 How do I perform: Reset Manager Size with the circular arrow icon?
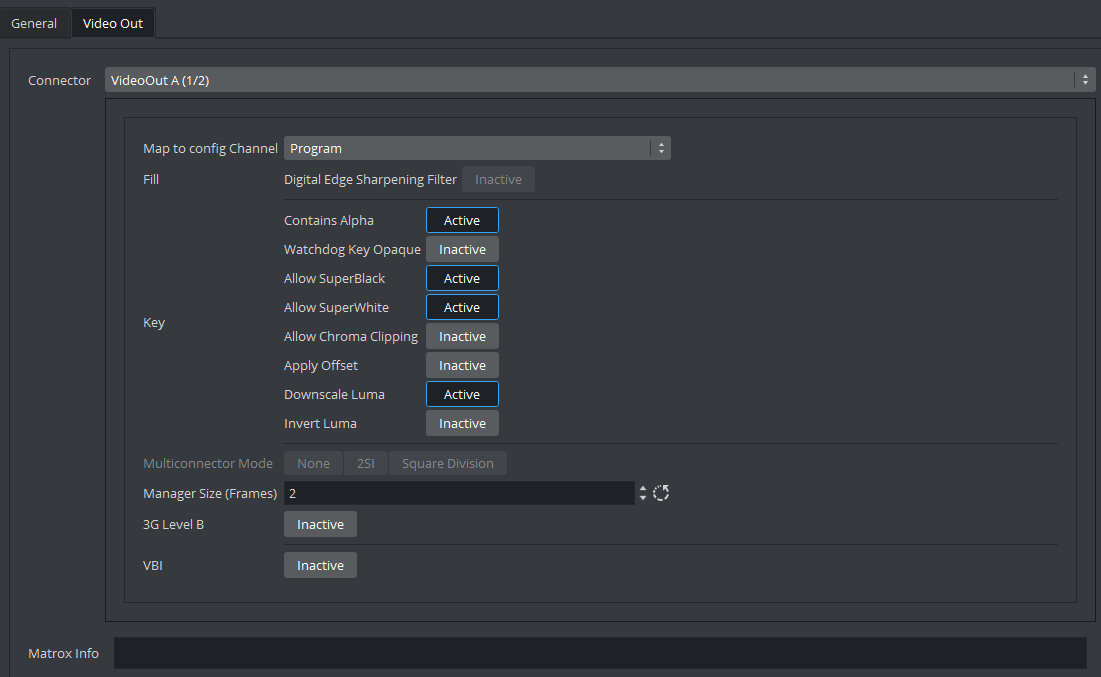tap(661, 493)
